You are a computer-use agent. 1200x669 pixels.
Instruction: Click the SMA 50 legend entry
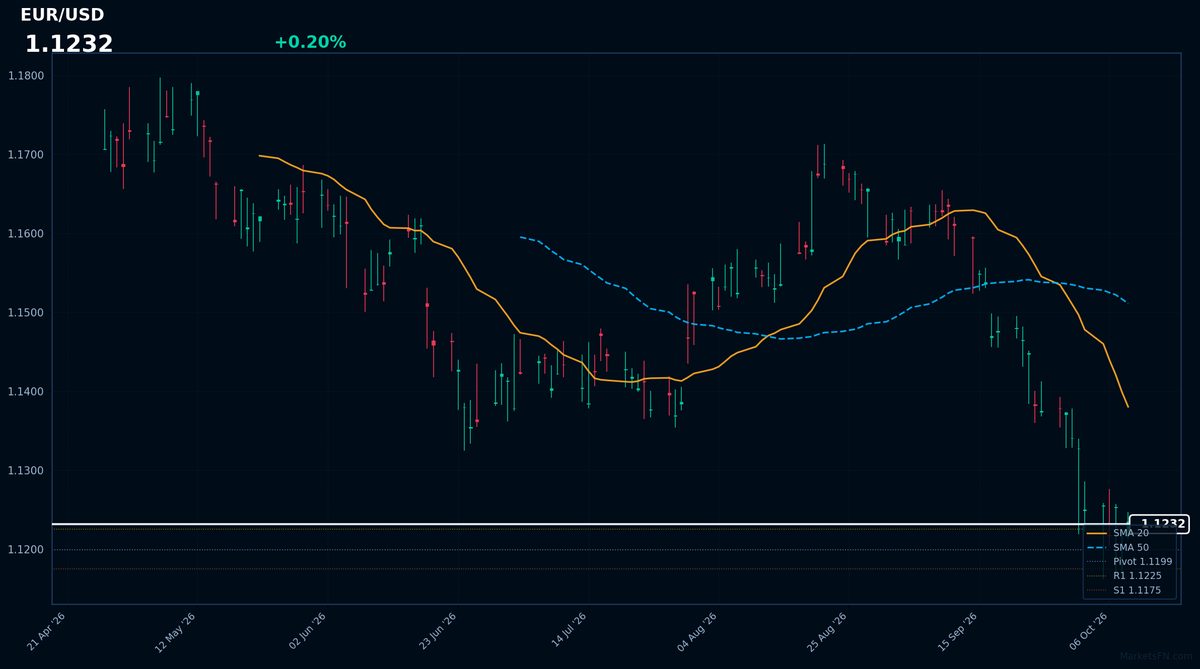tap(1130, 547)
